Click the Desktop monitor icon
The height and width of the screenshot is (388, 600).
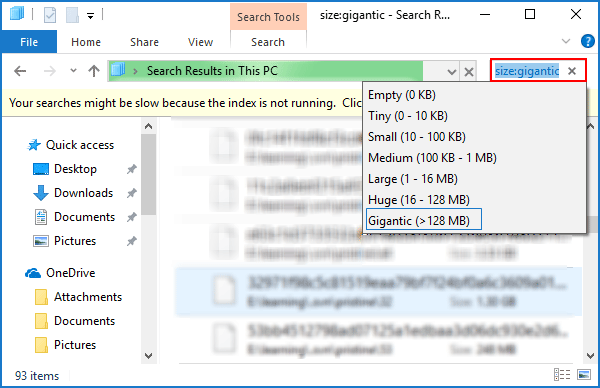(41, 169)
